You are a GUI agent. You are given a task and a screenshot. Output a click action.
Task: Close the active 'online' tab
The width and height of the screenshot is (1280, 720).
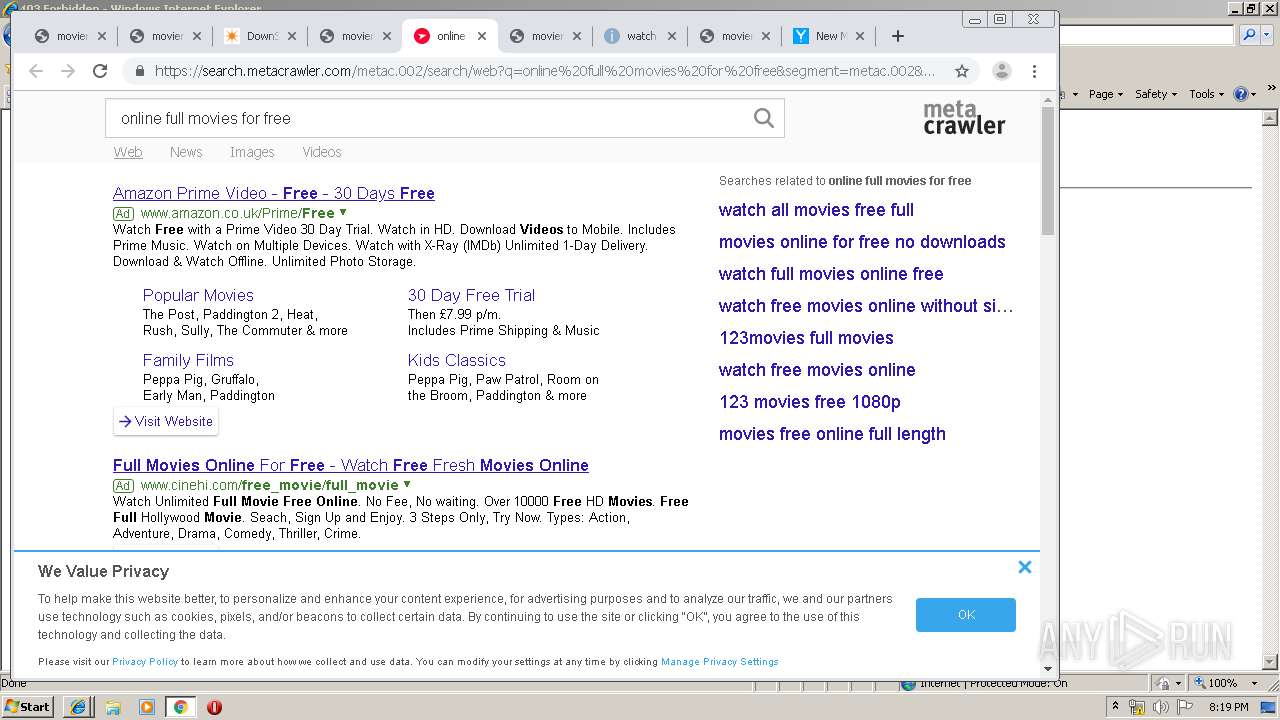pyautogui.click(x=482, y=36)
